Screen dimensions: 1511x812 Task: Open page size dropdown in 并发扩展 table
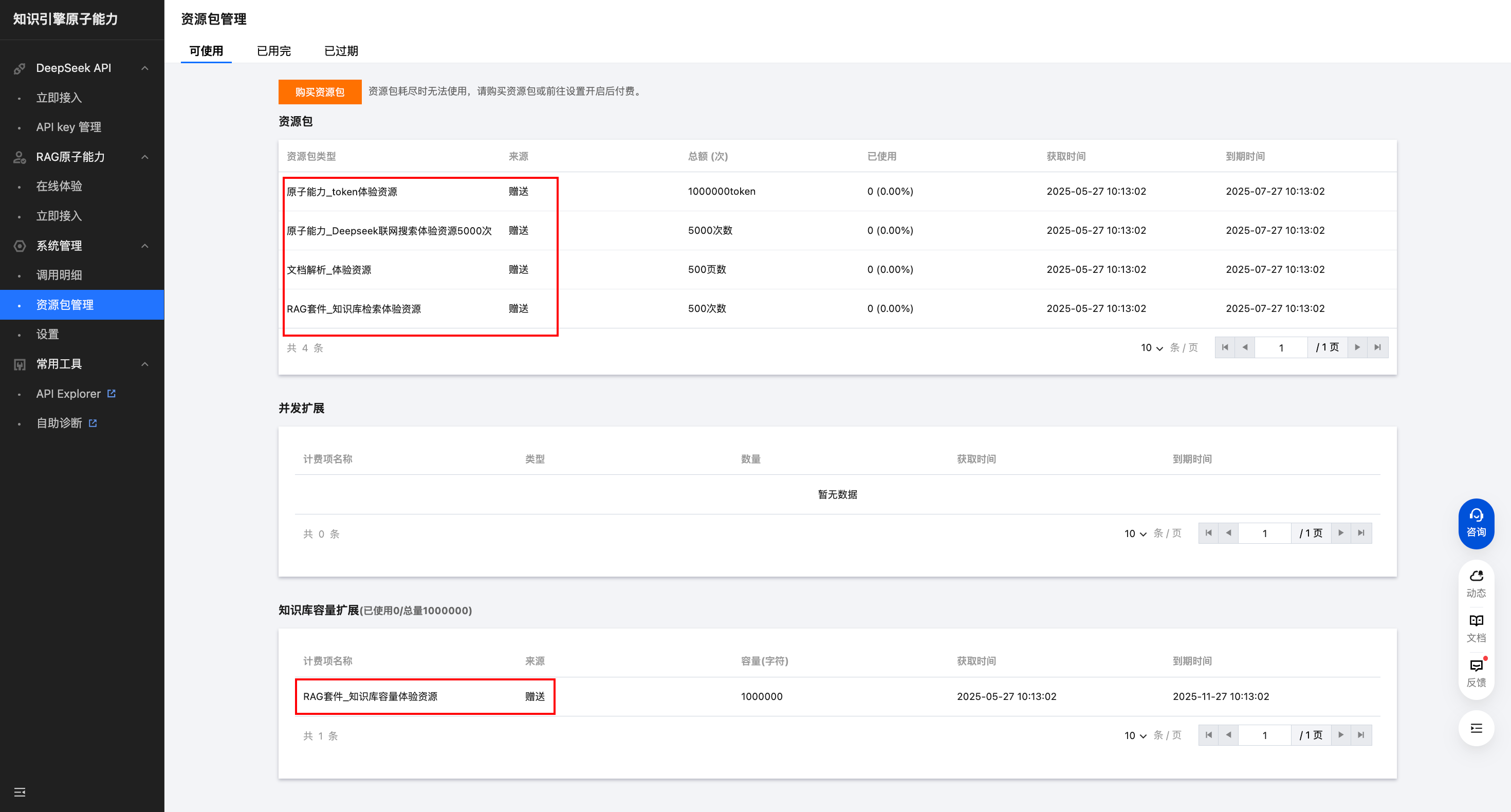point(1135,533)
